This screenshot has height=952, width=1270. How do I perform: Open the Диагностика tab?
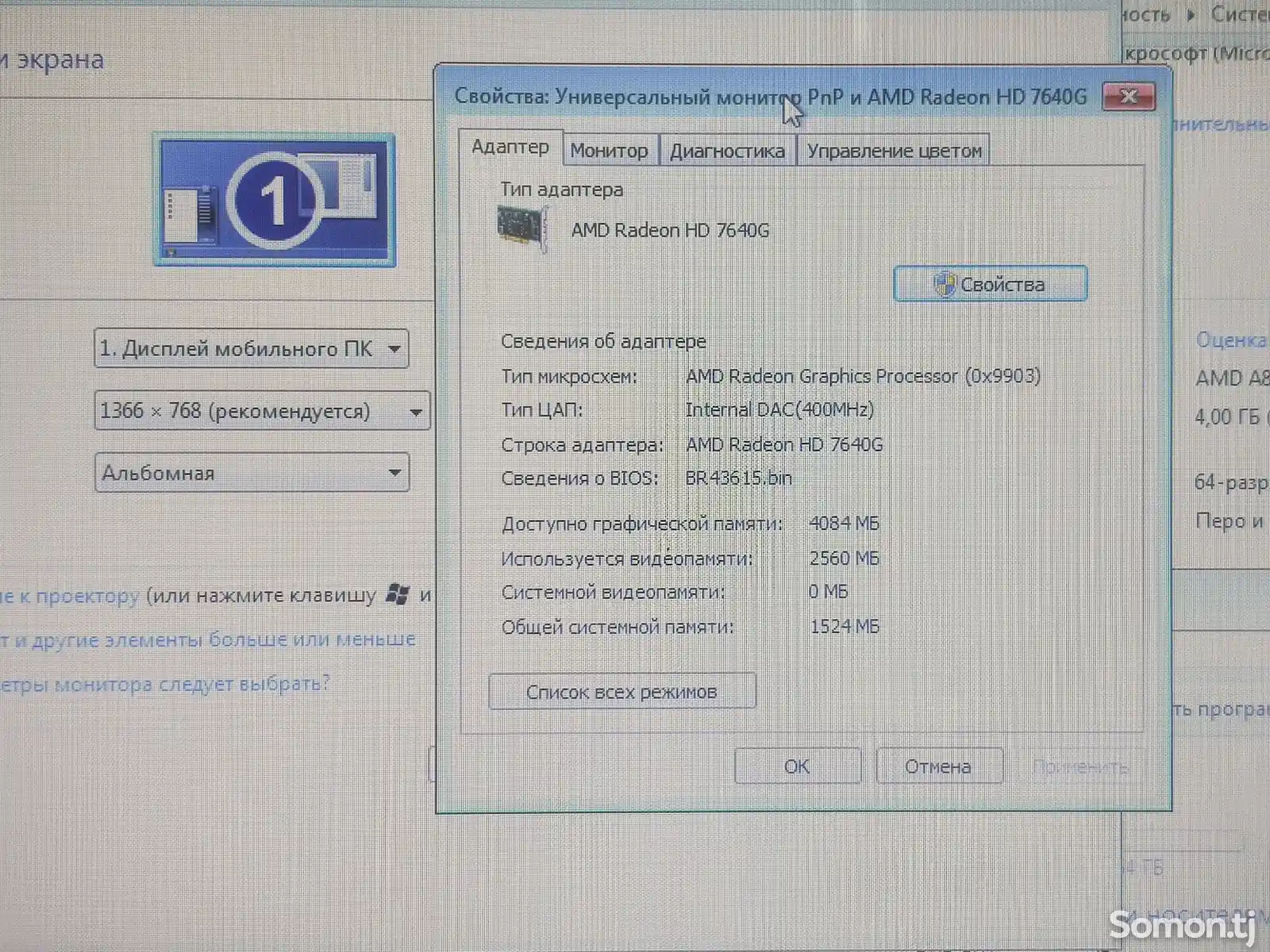point(727,150)
